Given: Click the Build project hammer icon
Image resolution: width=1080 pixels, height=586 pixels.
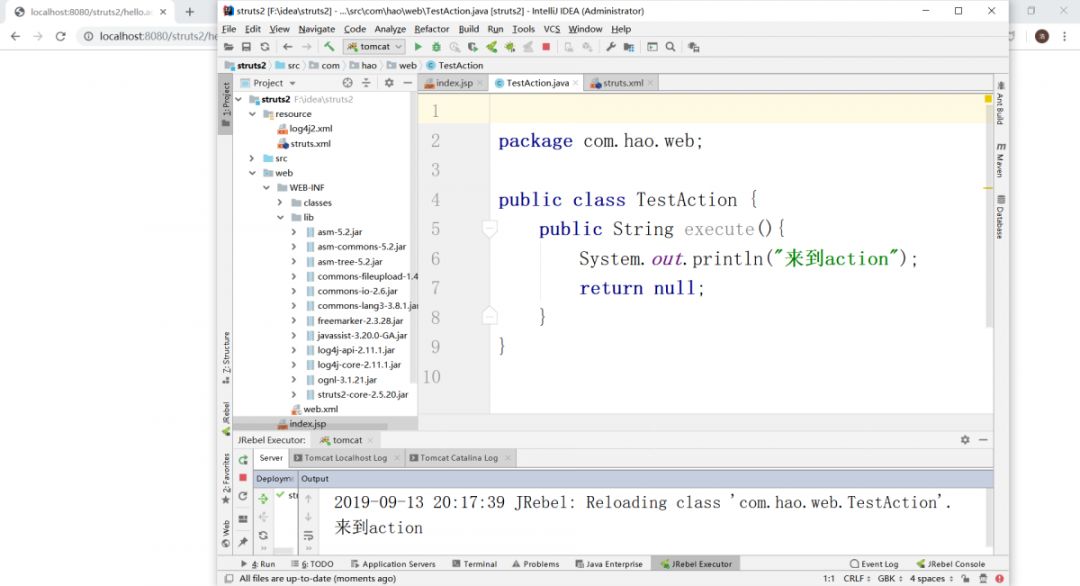Looking at the screenshot, I should 329,47.
